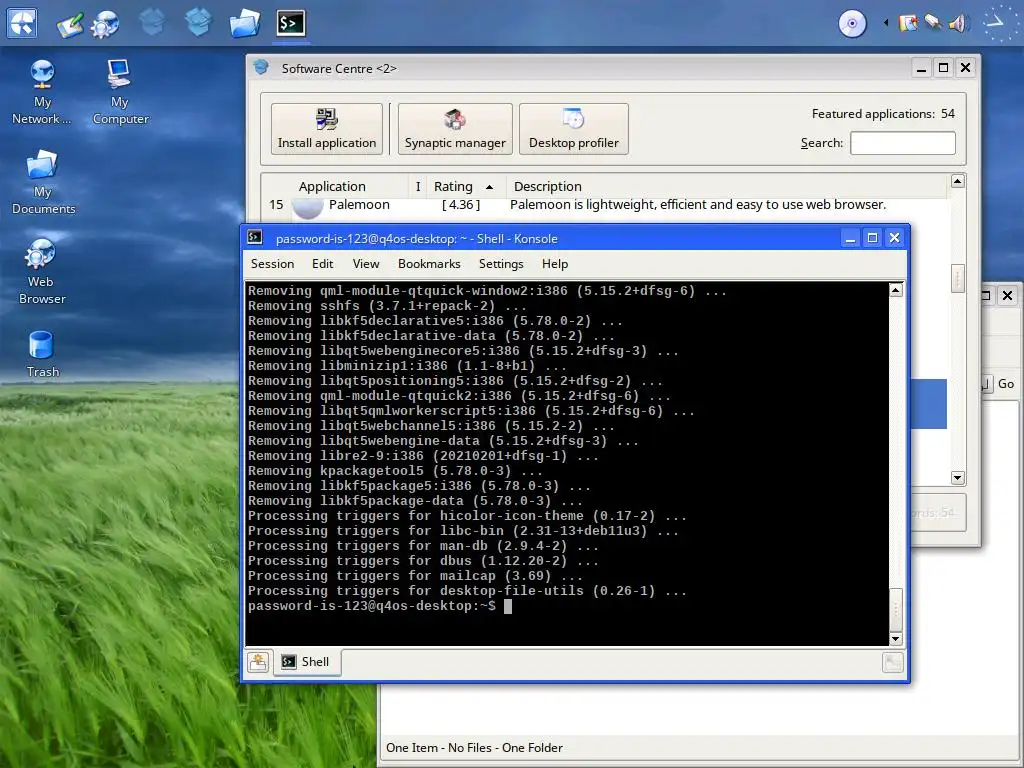Screen dimensions: 1024x768
Task: Open the network plug tray icon
Action: [x=933, y=23]
